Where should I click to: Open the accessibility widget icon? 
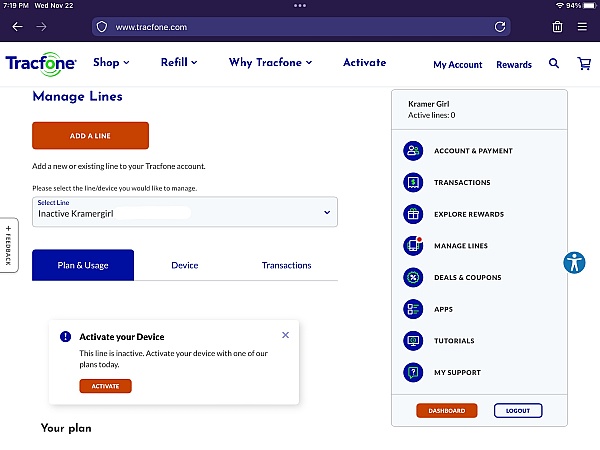pyautogui.click(x=574, y=263)
